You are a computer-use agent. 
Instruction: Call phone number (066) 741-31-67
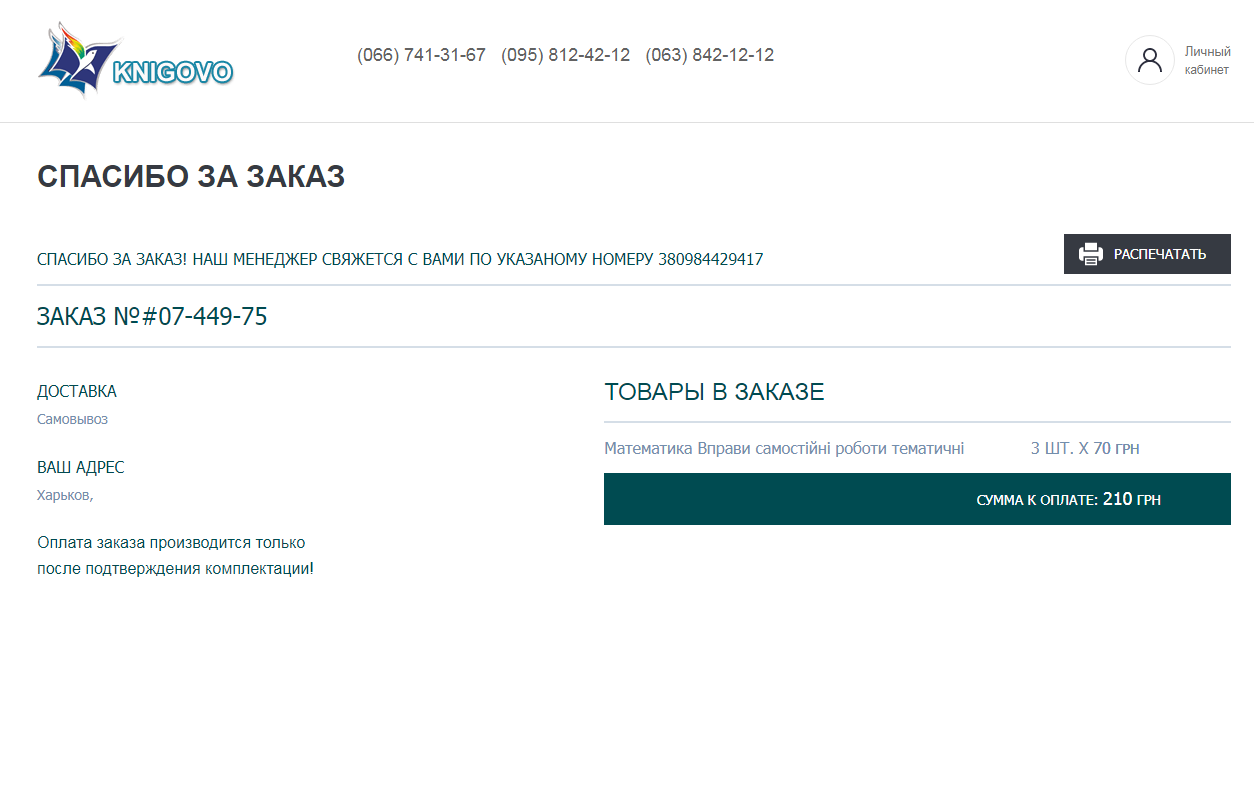click(421, 55)
